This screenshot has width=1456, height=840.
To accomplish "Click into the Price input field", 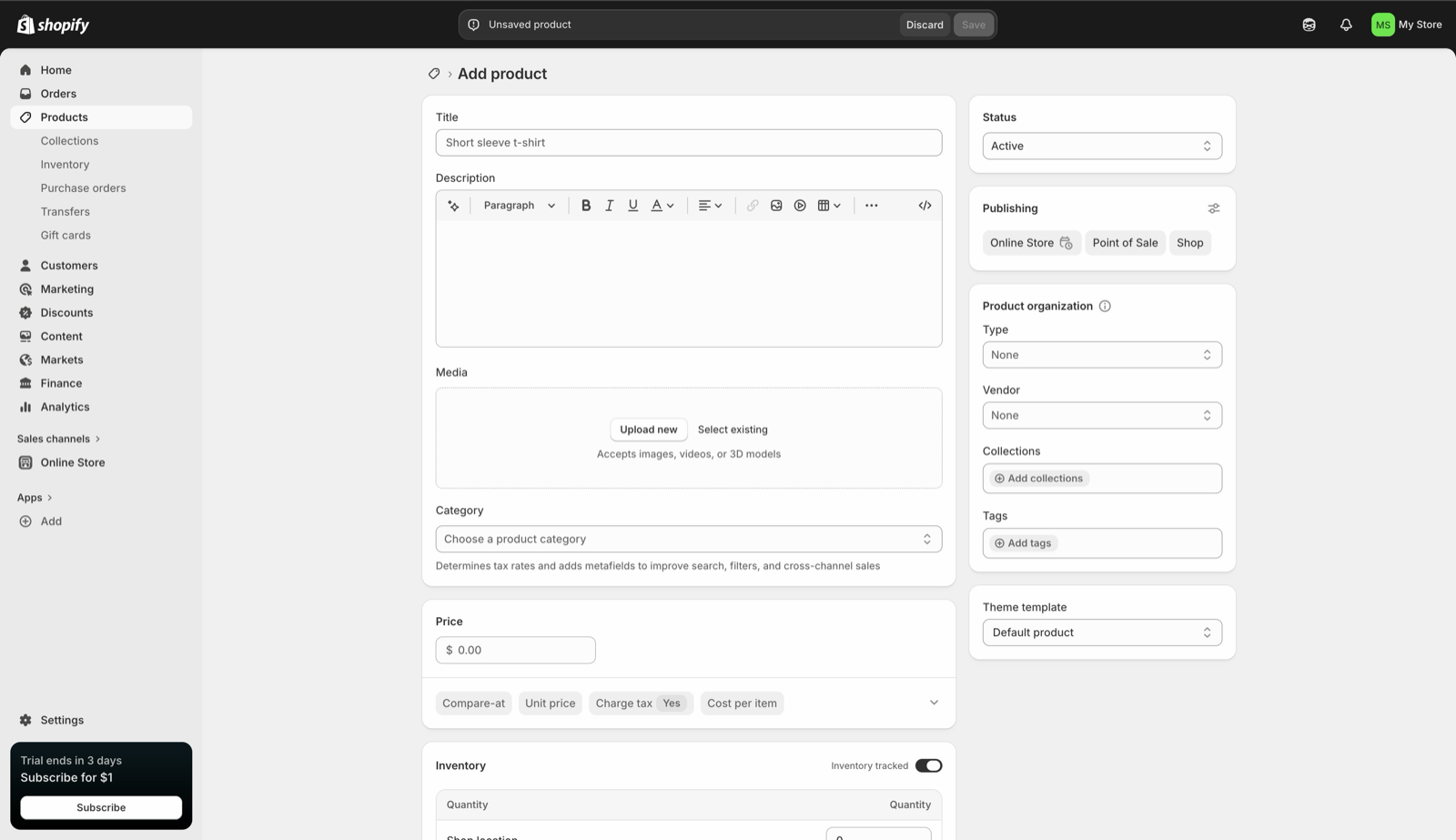I will [x=515, y=650].
